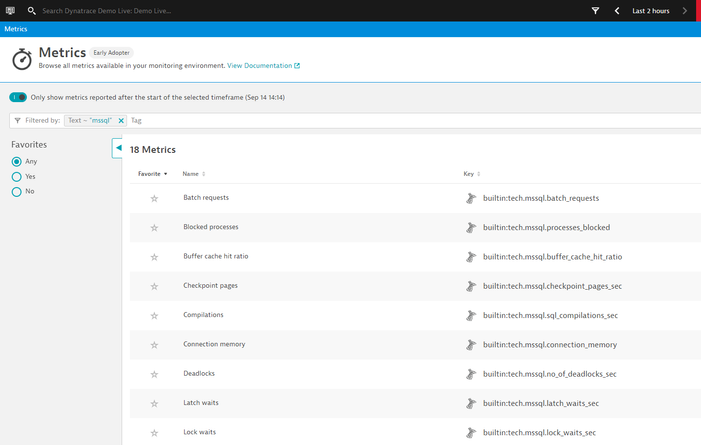Star the Deadlocks metric as favorite
Viewport: 701px width, 445px height.
coord(154,374)
